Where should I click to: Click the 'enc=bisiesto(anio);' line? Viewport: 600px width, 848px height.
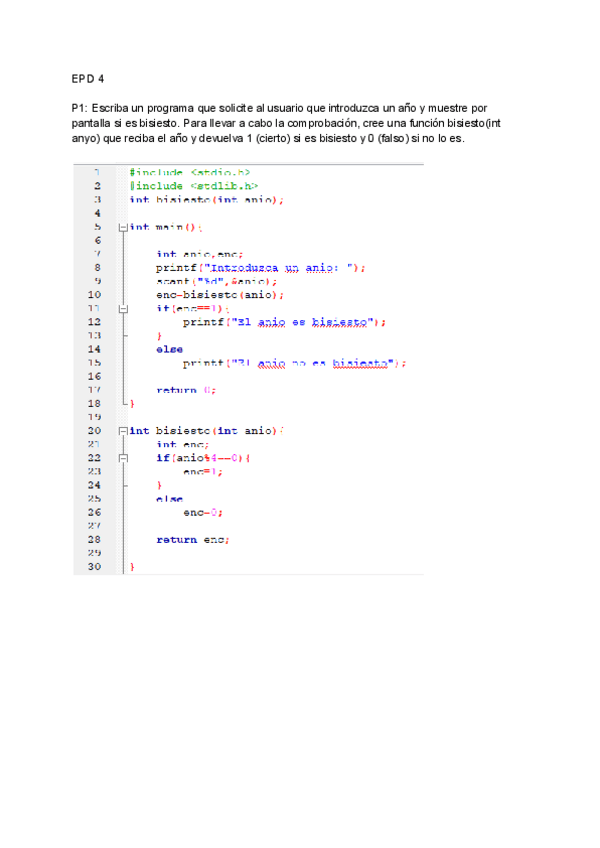pos(220,295)
